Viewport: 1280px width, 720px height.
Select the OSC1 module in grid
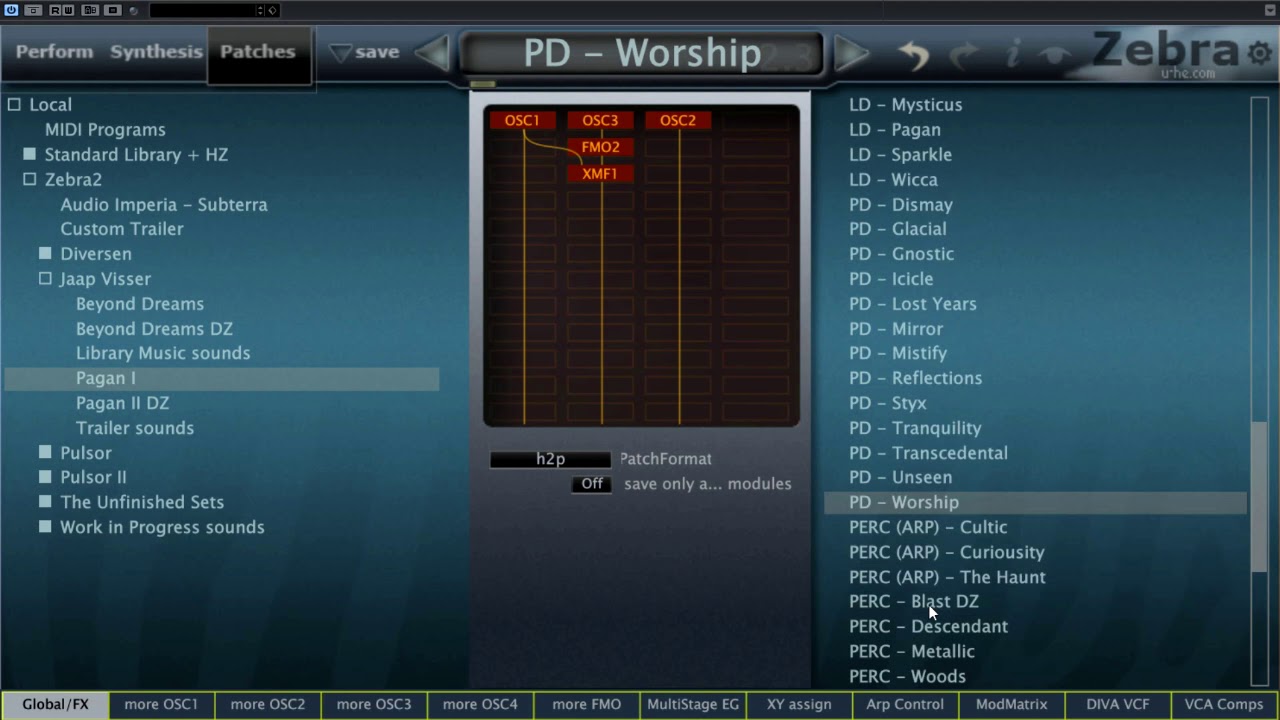point(522,120)
